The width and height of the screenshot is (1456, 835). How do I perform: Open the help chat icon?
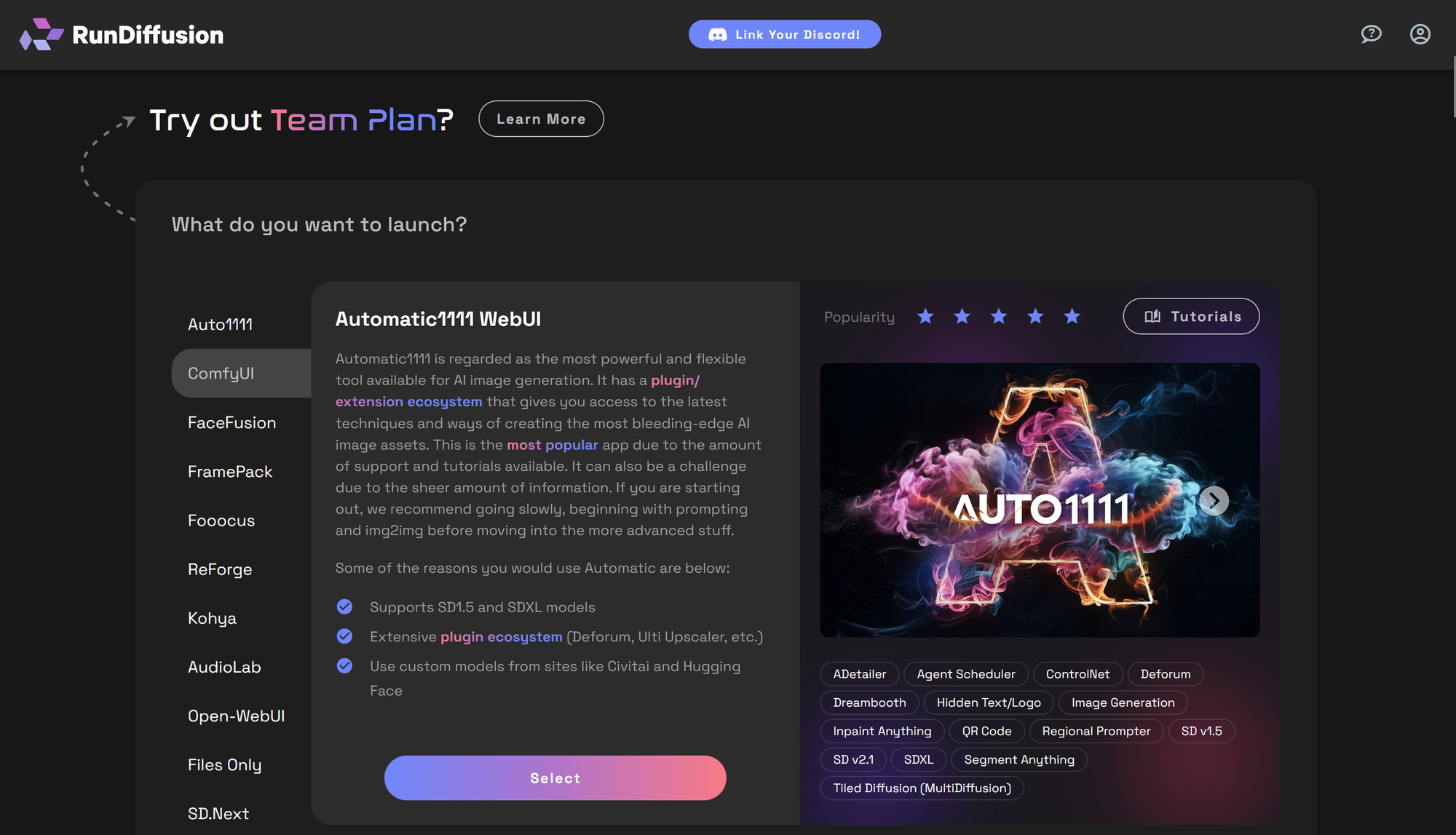pos(1371,34)
